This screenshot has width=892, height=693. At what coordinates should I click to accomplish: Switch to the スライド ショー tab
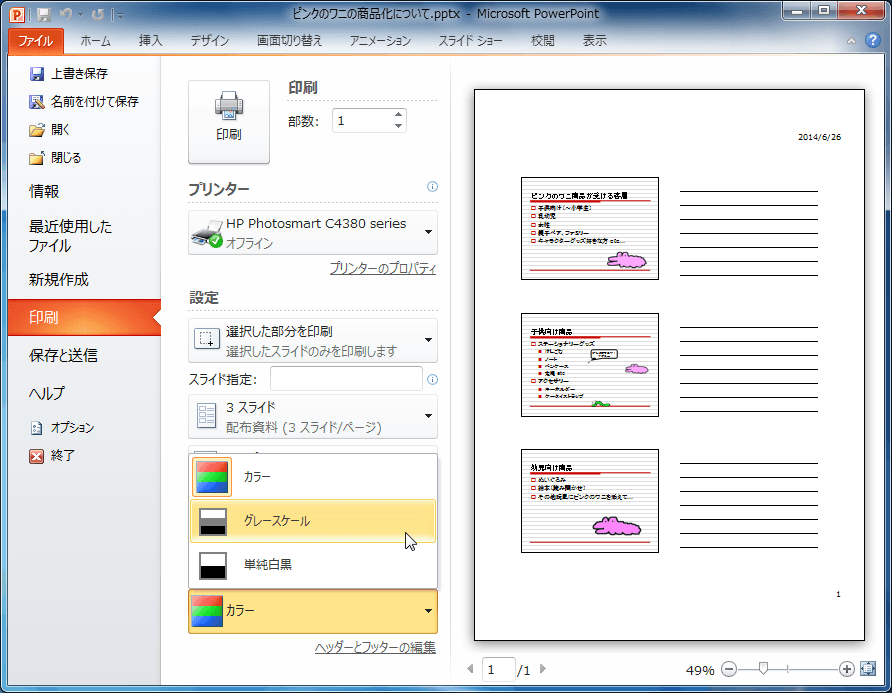tap(470, 41)
